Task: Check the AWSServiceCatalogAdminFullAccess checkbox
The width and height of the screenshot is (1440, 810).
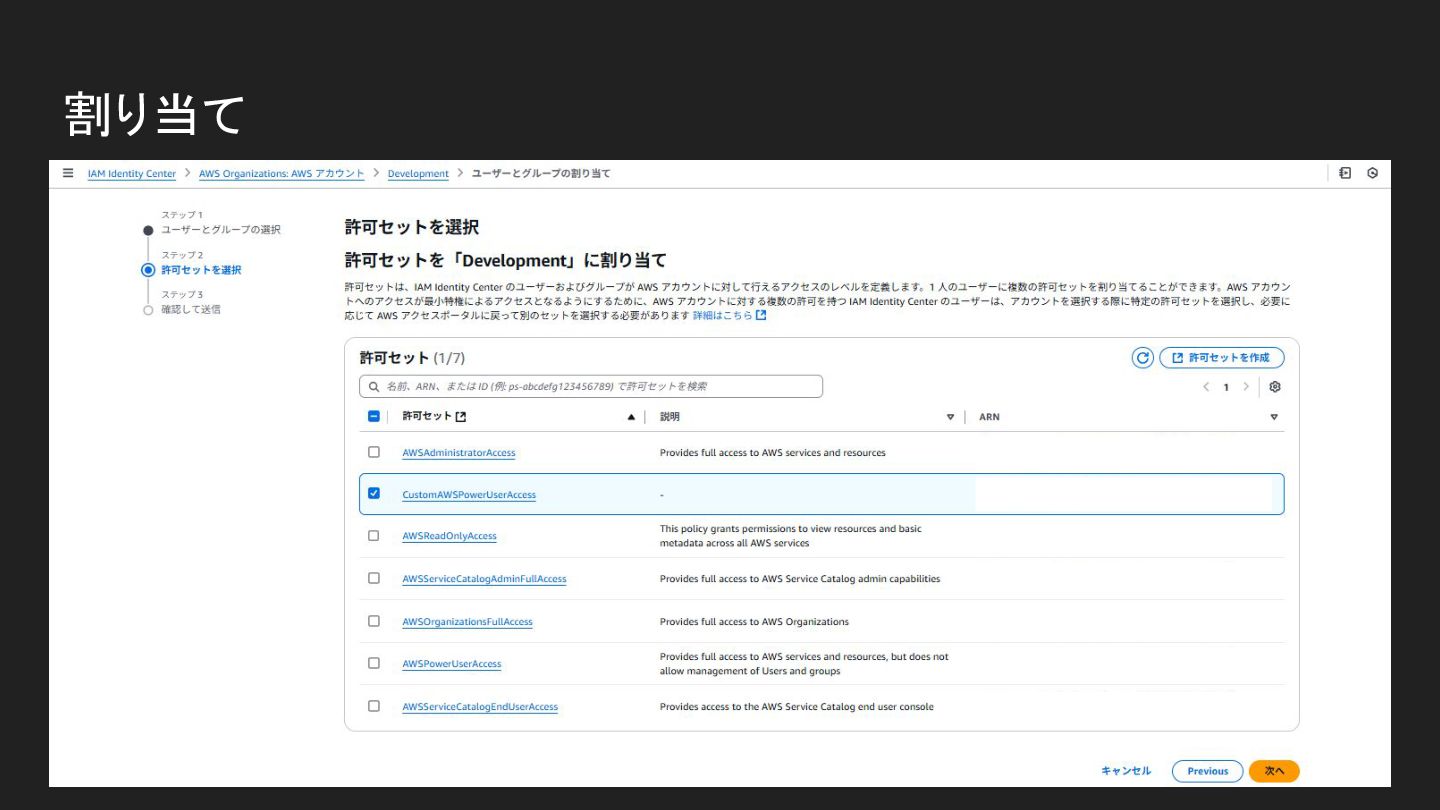Action: [374, 578]
